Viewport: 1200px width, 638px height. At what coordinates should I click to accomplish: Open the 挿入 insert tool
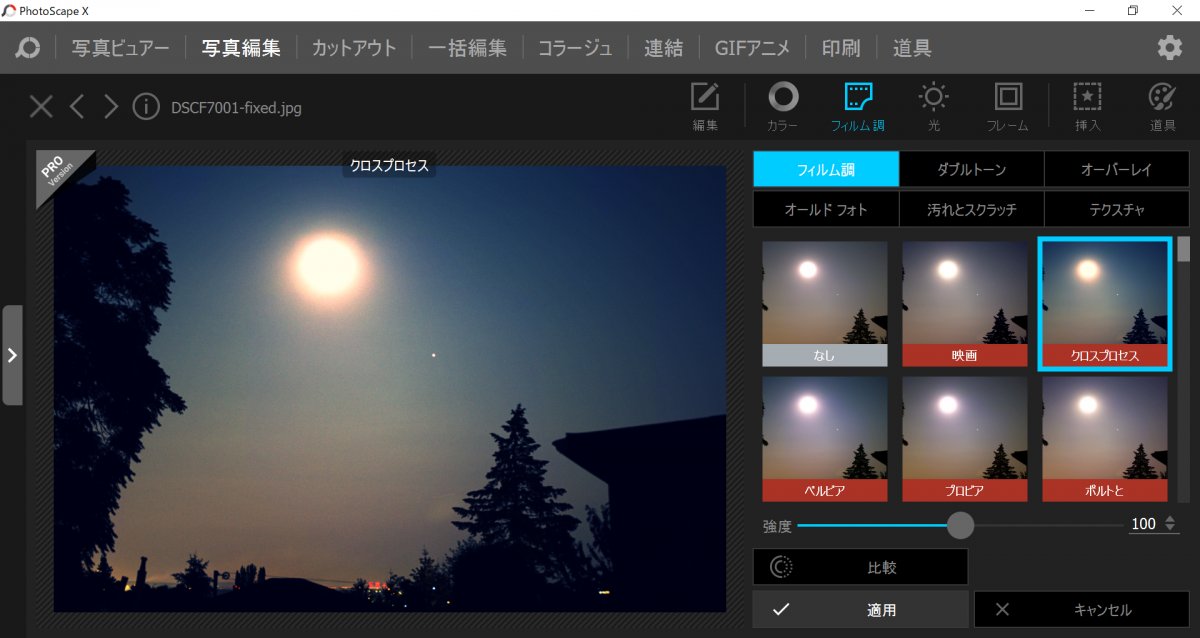click(x=1087, y=107)
